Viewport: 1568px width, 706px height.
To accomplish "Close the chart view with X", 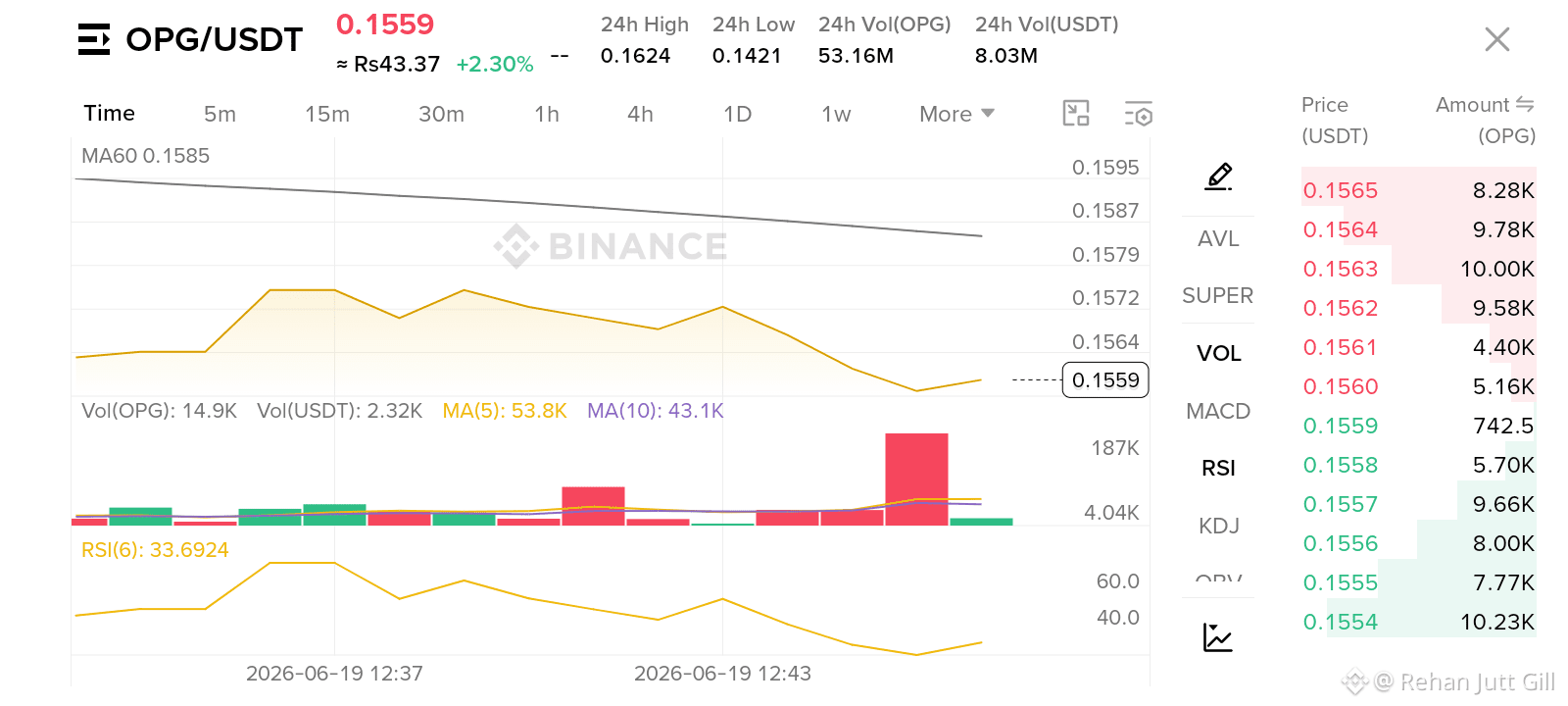I will [x=1496, y=39].
